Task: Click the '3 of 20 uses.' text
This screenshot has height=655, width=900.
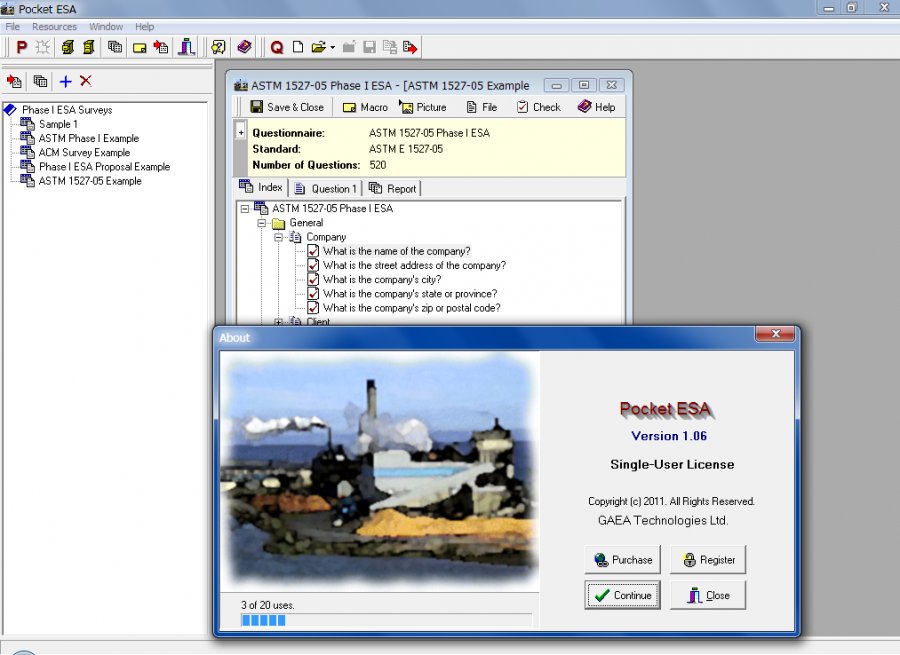Action: 267,605
